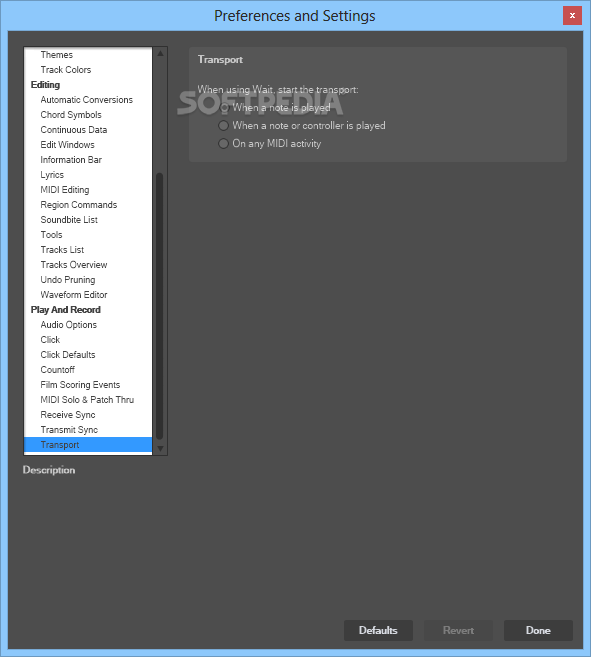Open Automatic Conversions preferences
The height and width of the screenshot is (657, 591).
[88, 100]
